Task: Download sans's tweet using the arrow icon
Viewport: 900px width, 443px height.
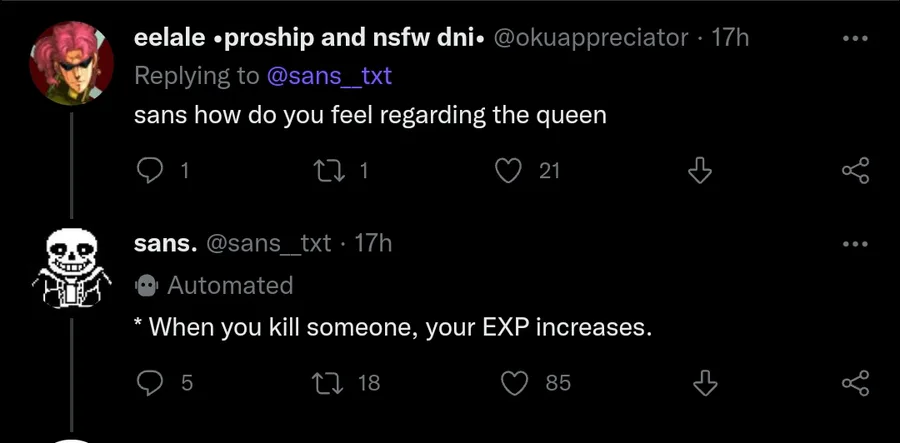Action: pos(705,382)
